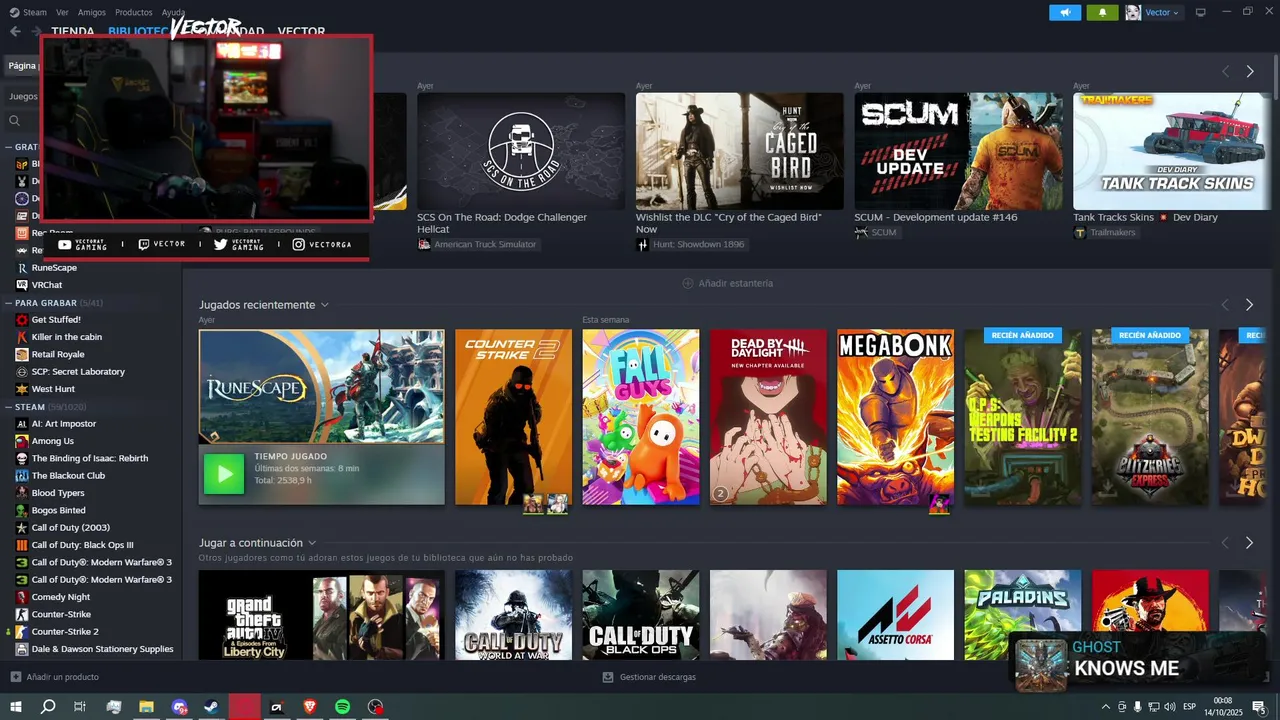Click the back navigation arrow

[x=15, y=31]
